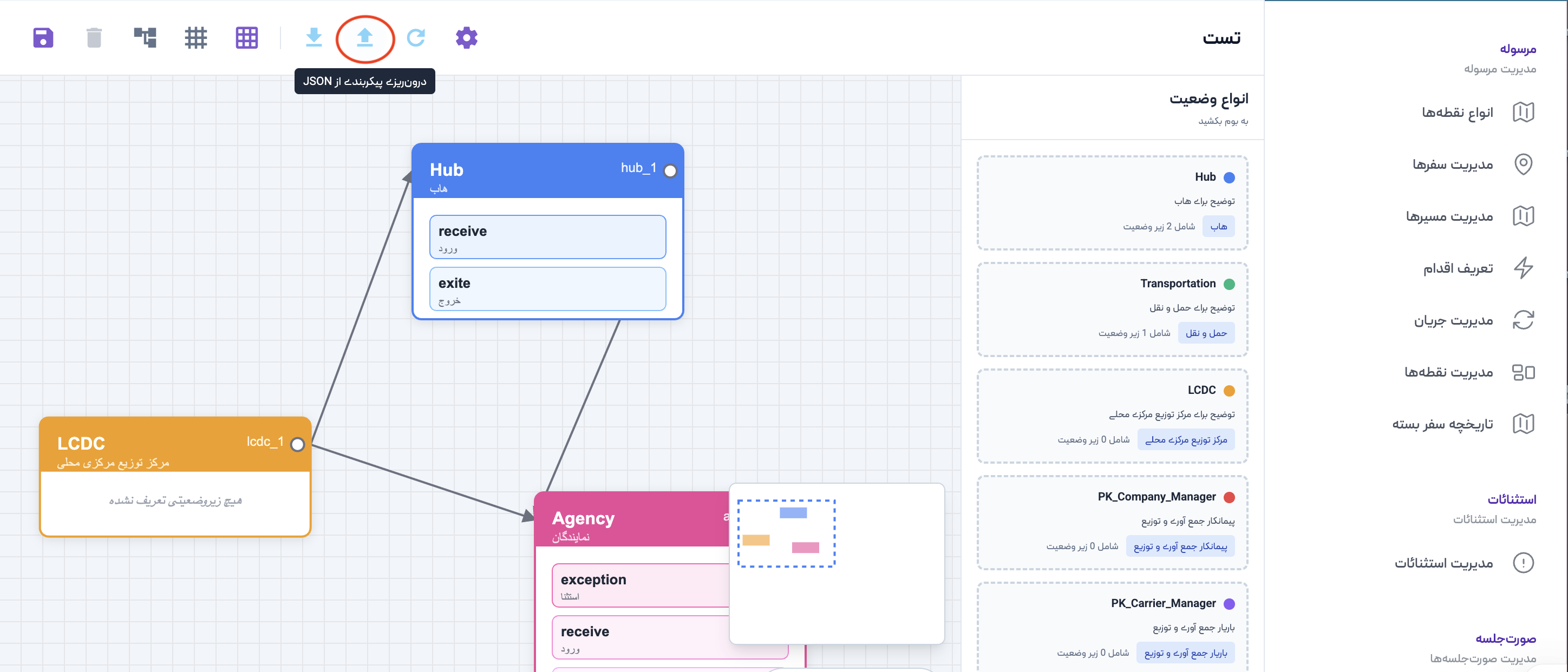This screenshot has height=672, width=1568.
Task: Click the trash delete icon
Action: 94,38
